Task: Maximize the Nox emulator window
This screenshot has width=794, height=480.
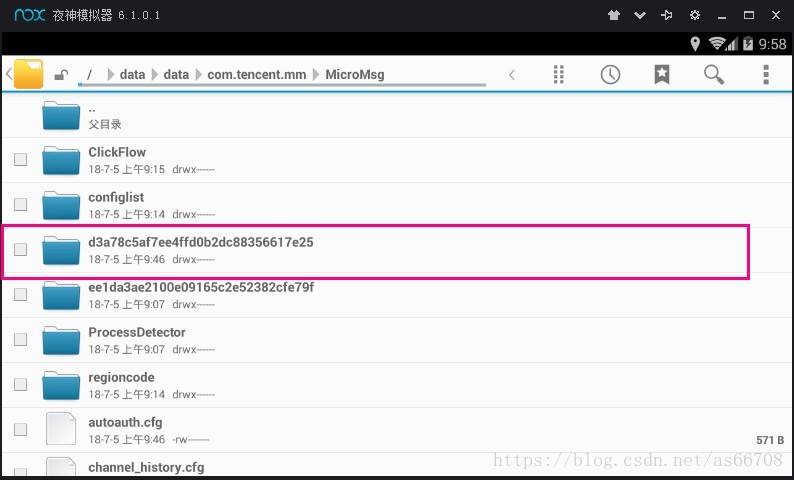Action: click(749, 15)
